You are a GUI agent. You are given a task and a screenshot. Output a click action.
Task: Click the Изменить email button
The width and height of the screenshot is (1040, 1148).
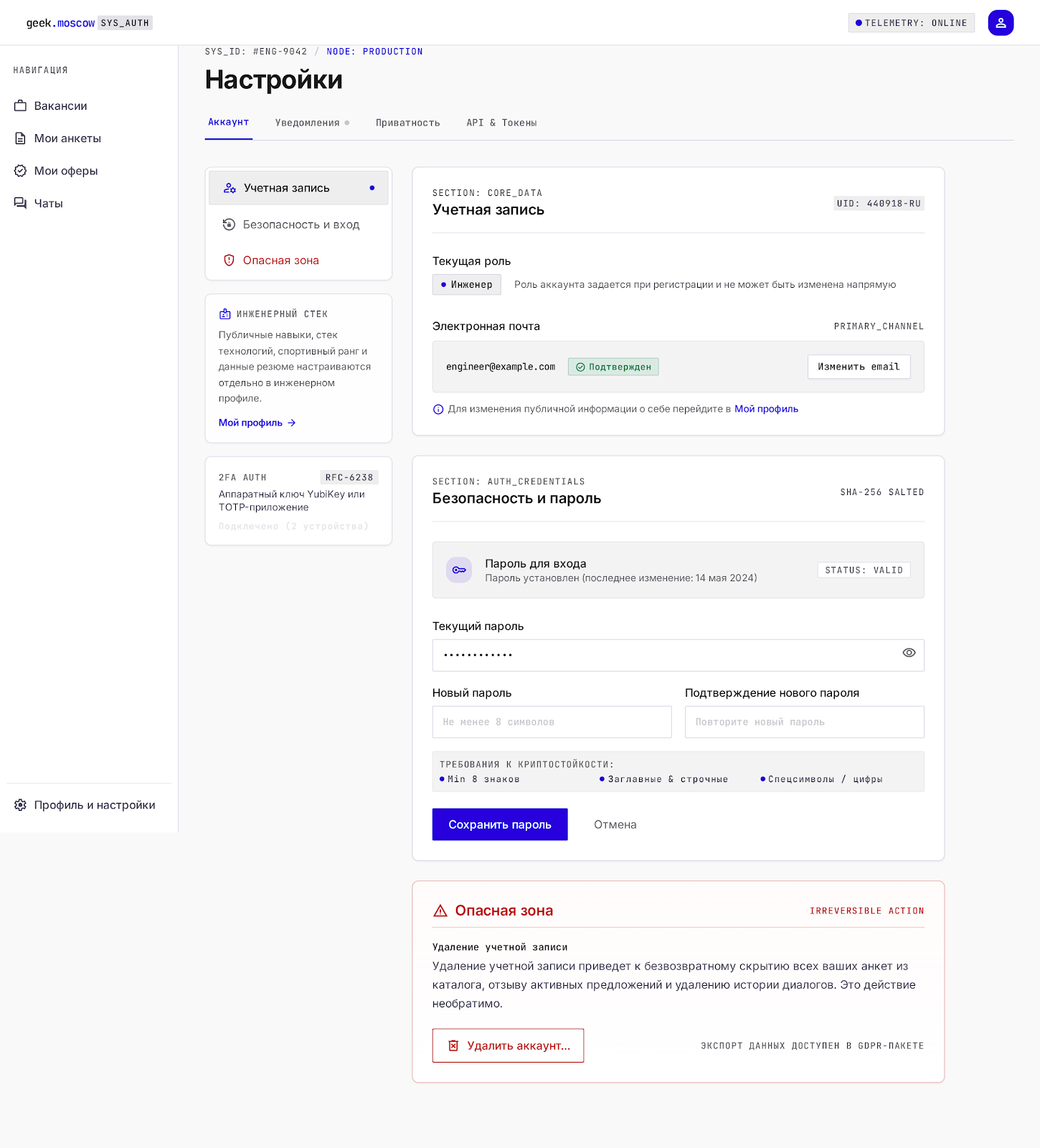pos(859,367)
